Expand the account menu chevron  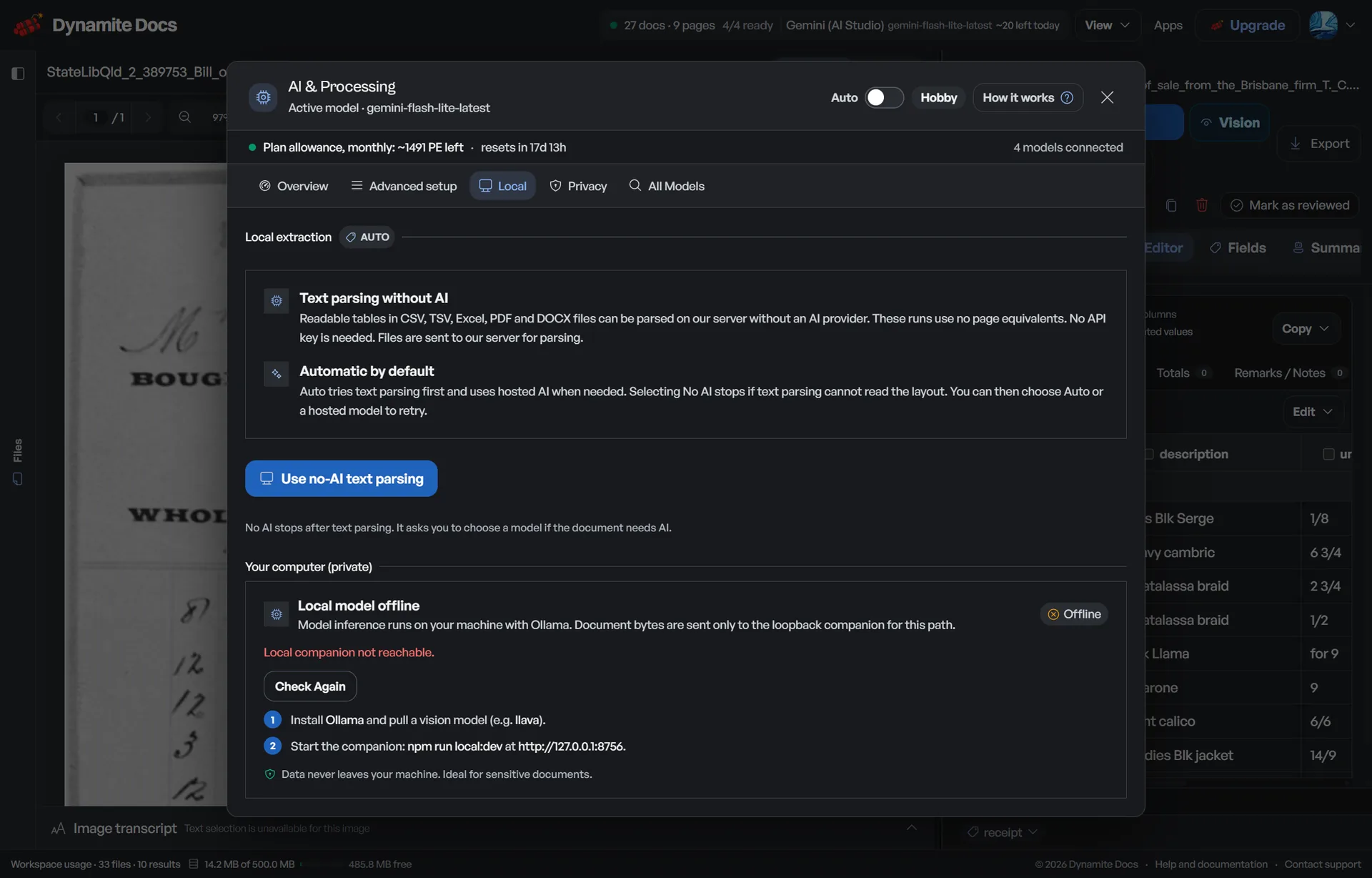[x=1351, y=25]
